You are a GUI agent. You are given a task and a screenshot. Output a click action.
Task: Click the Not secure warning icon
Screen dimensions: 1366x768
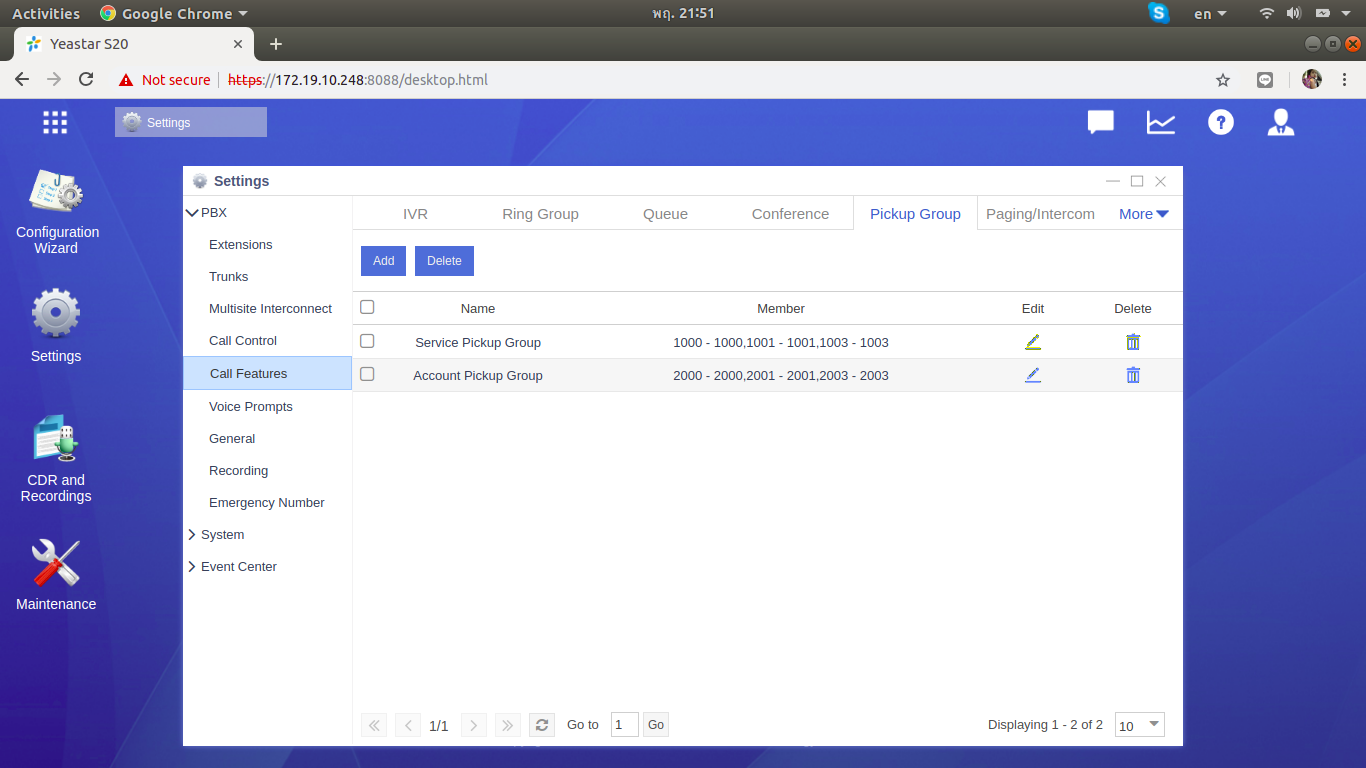point(126,79)
